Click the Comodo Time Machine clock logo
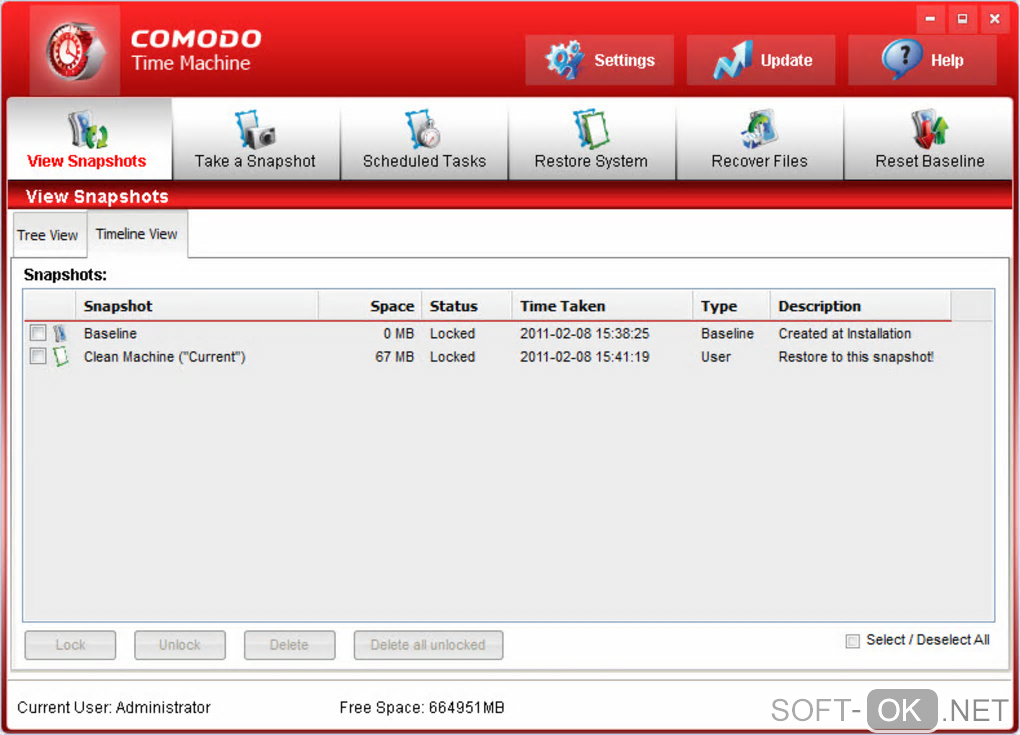 point(75,51)
